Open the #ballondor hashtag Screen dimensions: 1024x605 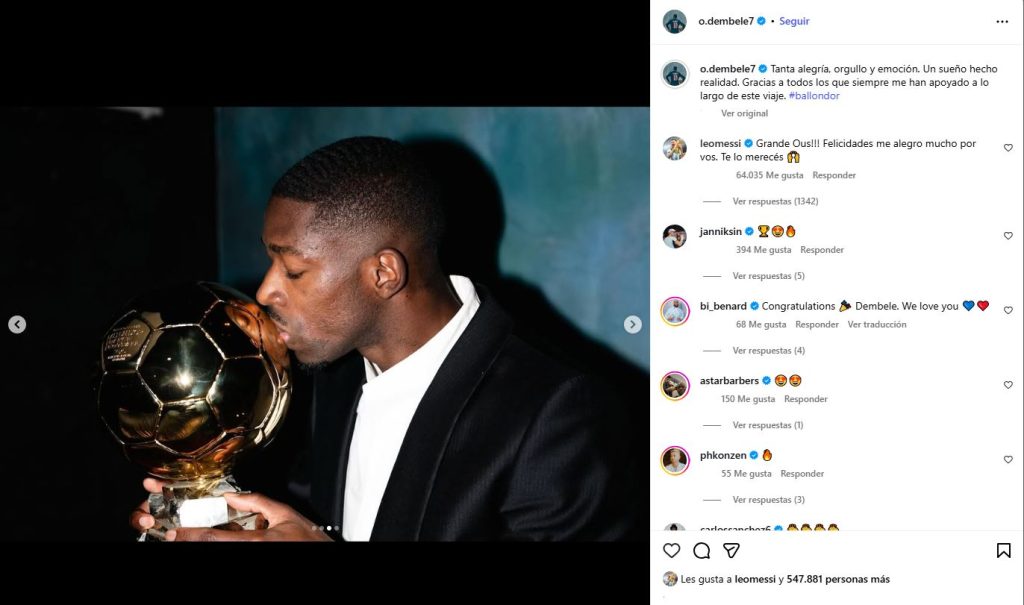(814, 95)
